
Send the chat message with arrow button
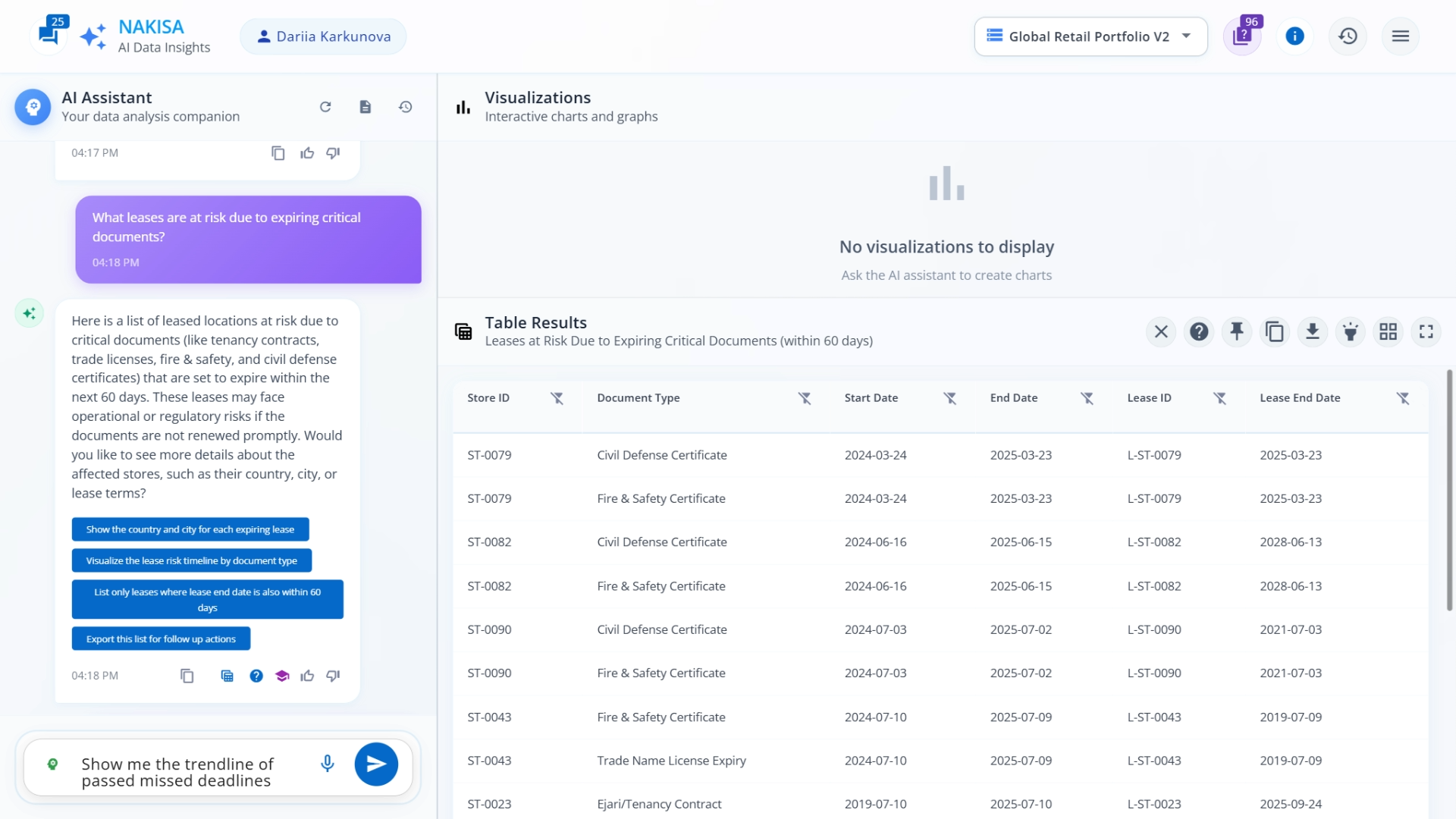click(x=376, y=764)
